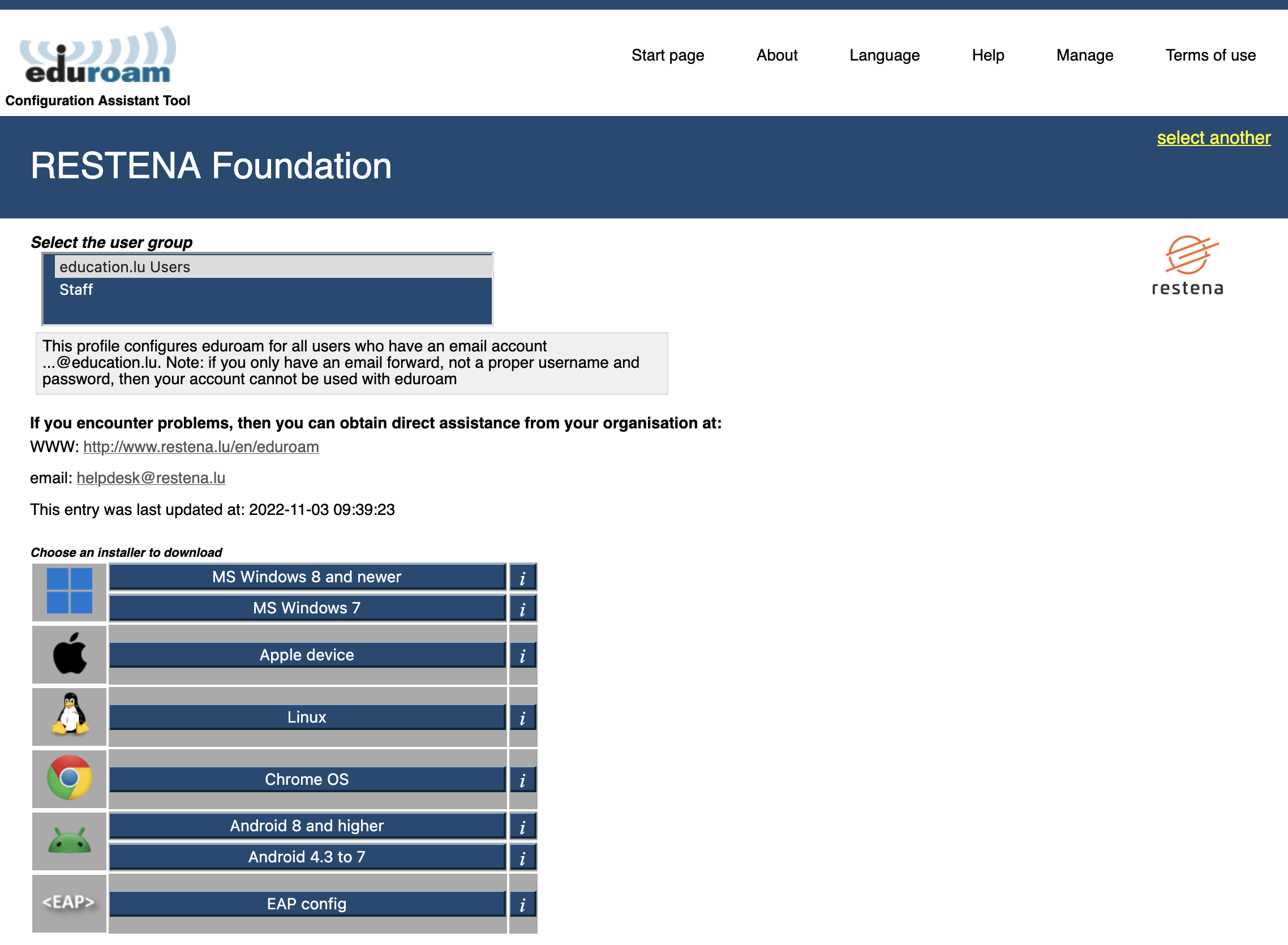Open the Language menu
The width and height of the screenshot is (1288, 945).
884,55
